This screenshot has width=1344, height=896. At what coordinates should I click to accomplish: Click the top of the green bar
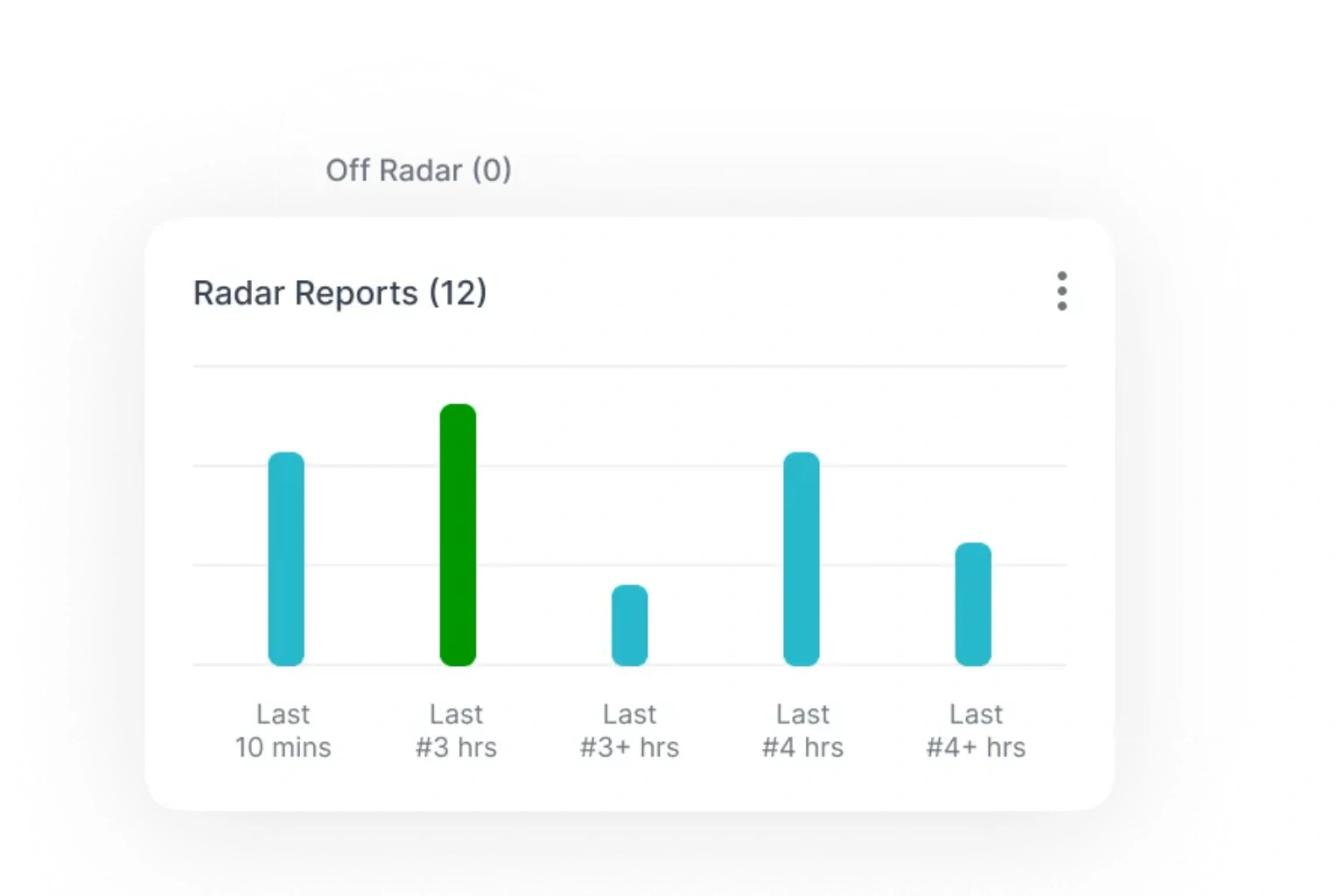pos(458,413)
